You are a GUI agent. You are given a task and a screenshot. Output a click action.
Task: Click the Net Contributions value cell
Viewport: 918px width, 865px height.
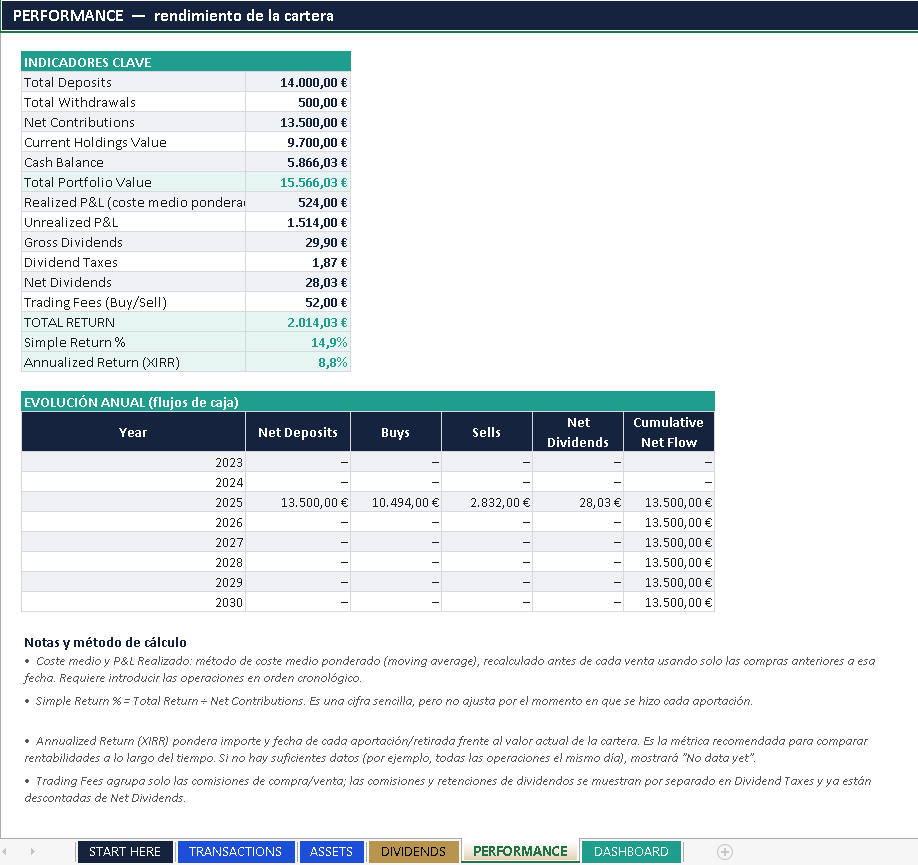(298, 122)
